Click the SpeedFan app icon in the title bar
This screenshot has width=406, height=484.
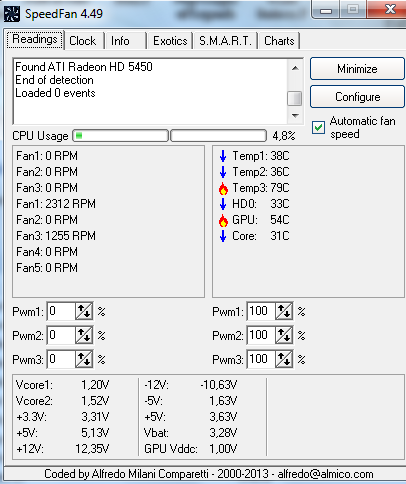[x=12, y=14]
